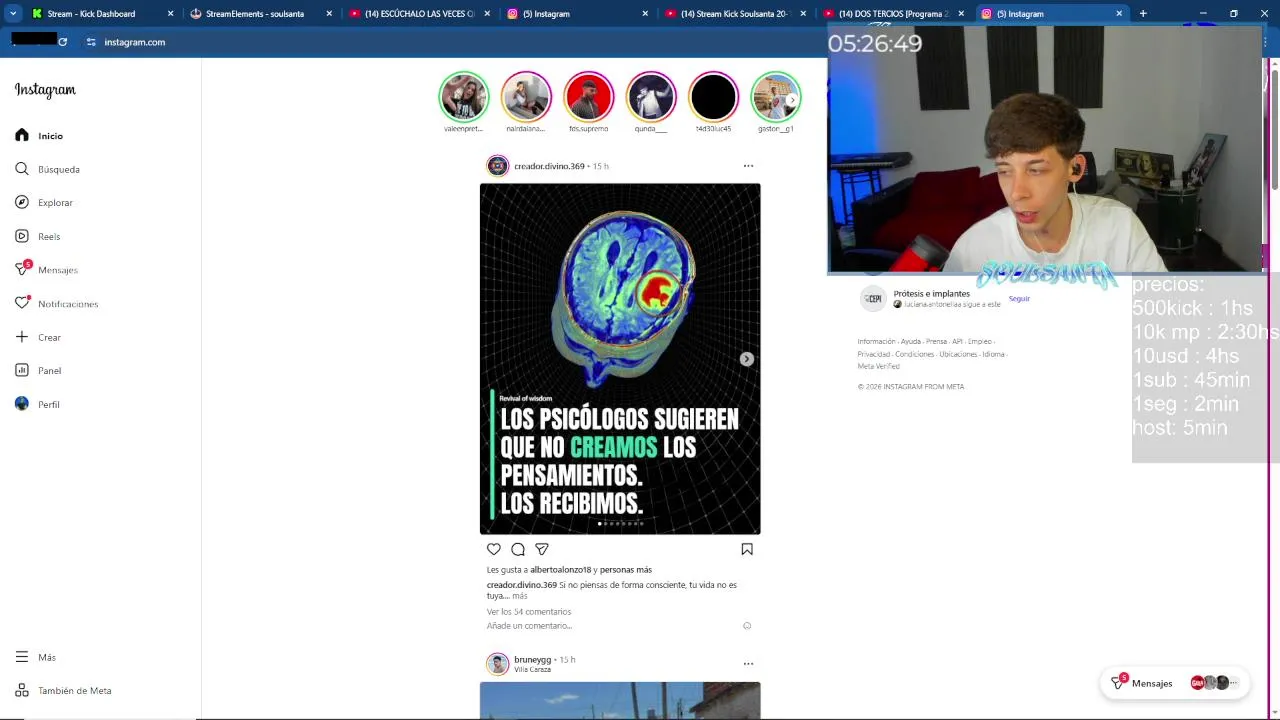Screen dimensions: 1280x720
Task: Open creador.divino.369 profile link
Action: pos(549,166)
